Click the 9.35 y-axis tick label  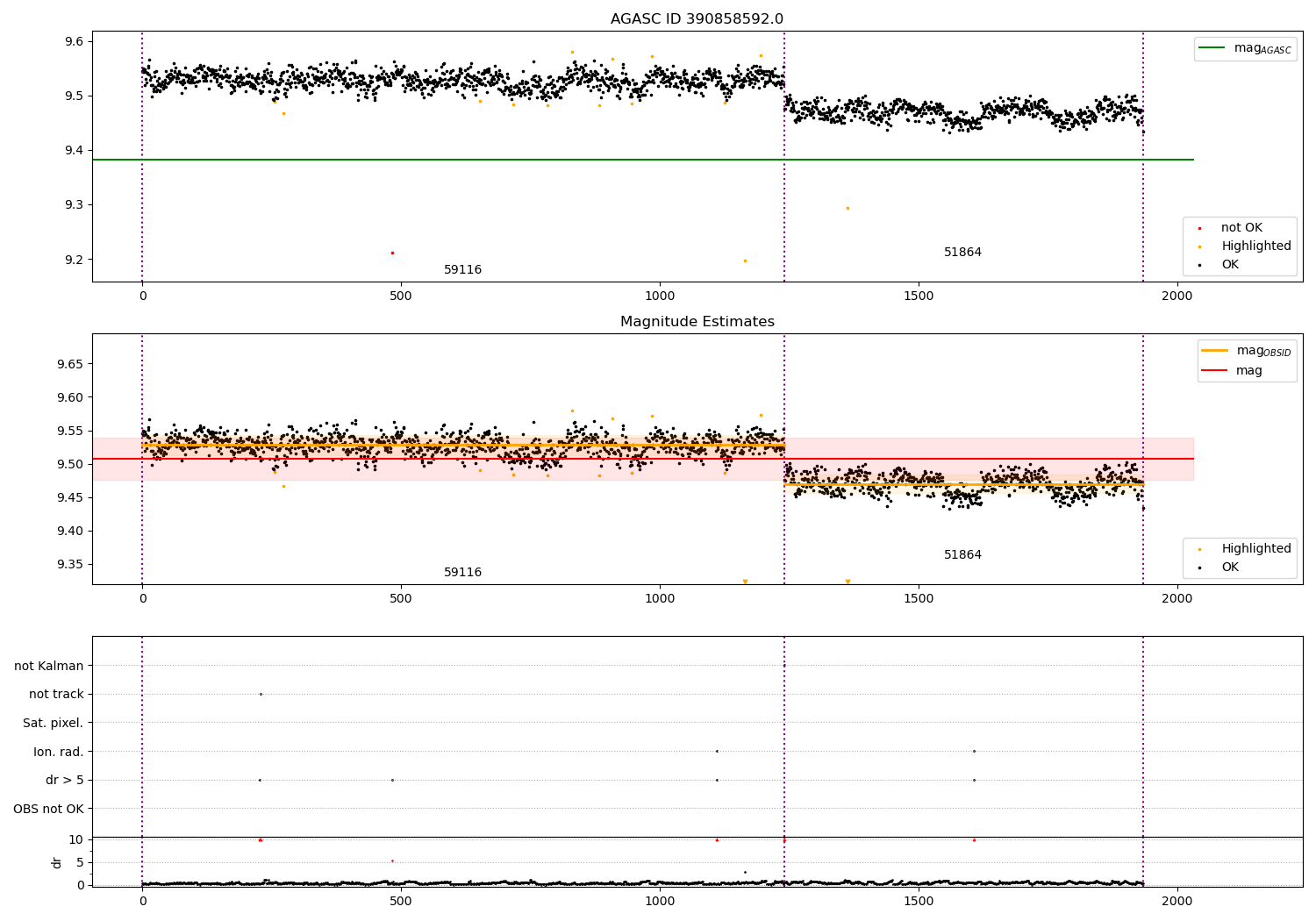pyautogui.click(x=70, y=564)
